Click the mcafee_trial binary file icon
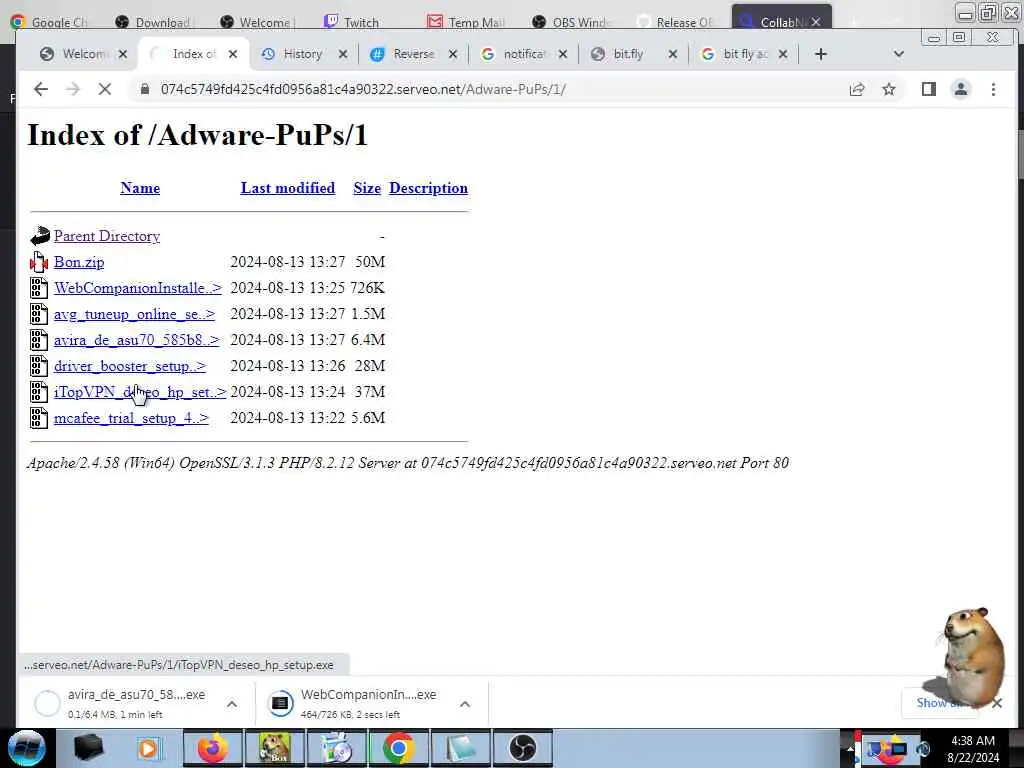The height and width of the screenshot is (768, 1024). (x=39, y=418)
